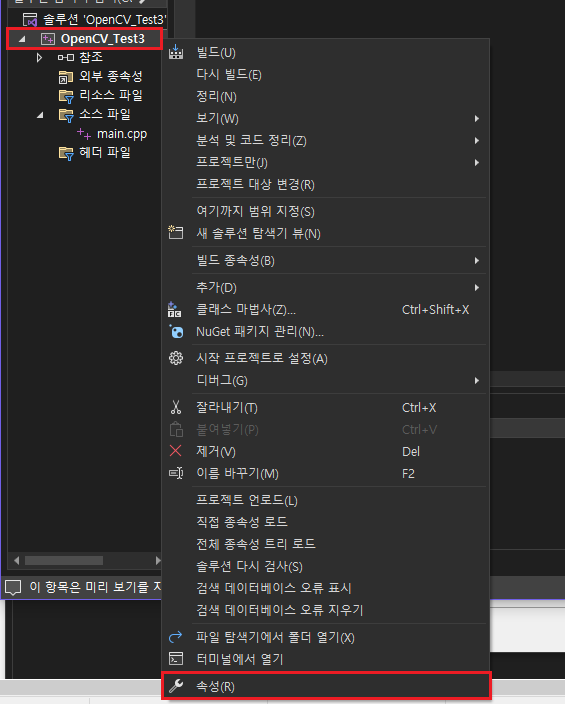Choose 다시 빌드(E)
Viewport: 565px width, 704px height.
tap(326, 75)
